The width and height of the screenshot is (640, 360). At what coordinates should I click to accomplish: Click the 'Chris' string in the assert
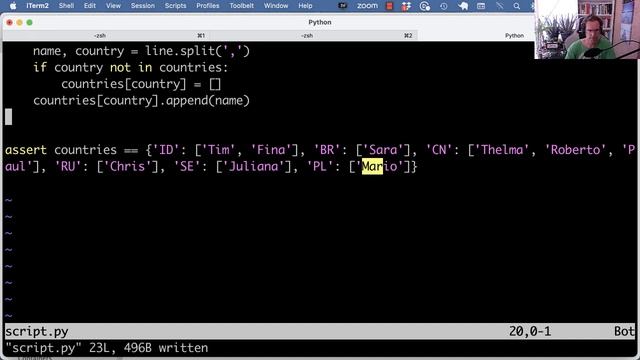point(127,167)
